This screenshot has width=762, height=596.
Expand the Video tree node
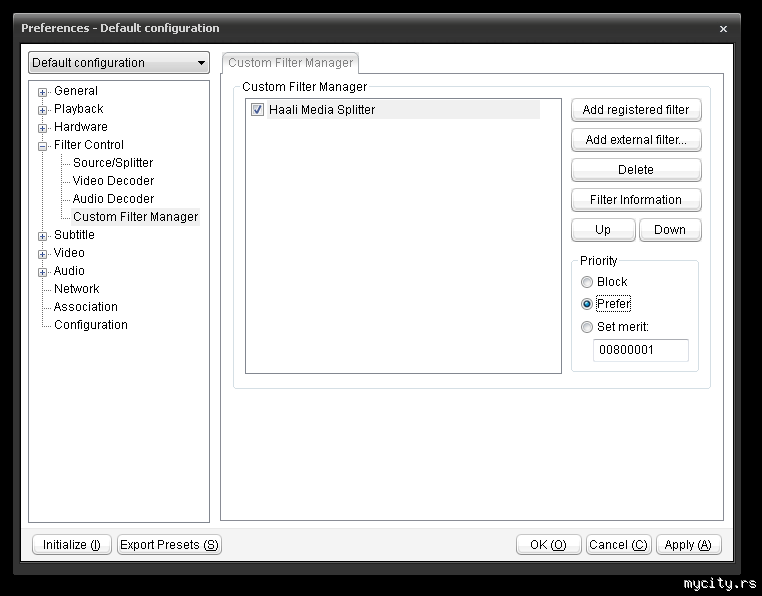pyautogui.click(x=43, y=254)
